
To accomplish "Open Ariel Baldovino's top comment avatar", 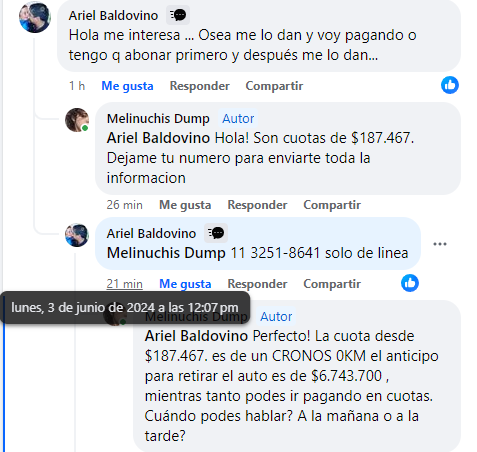I will point(35,17).
